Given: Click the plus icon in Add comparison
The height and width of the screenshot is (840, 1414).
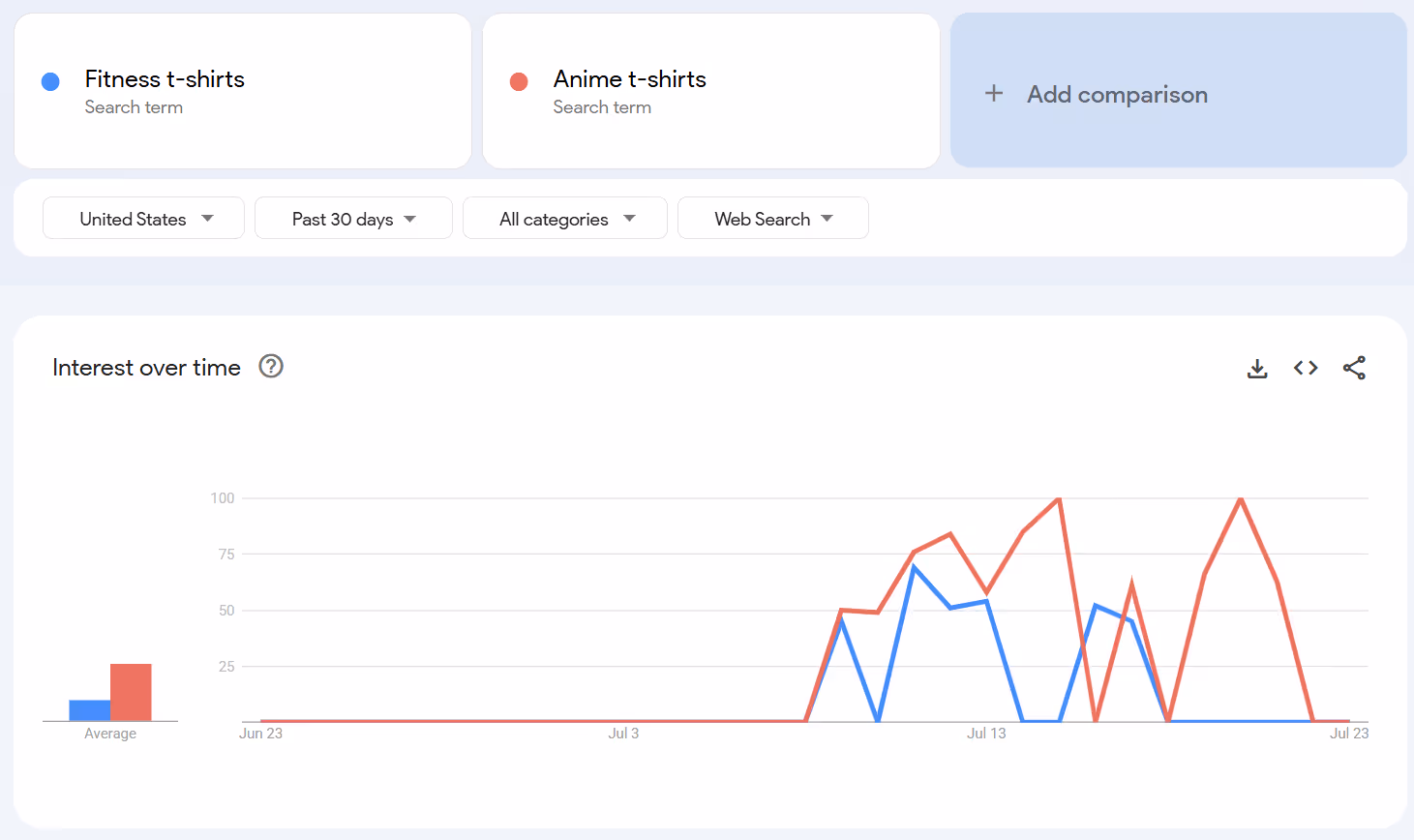Looking at the screenshot, I should coord(994,94).
